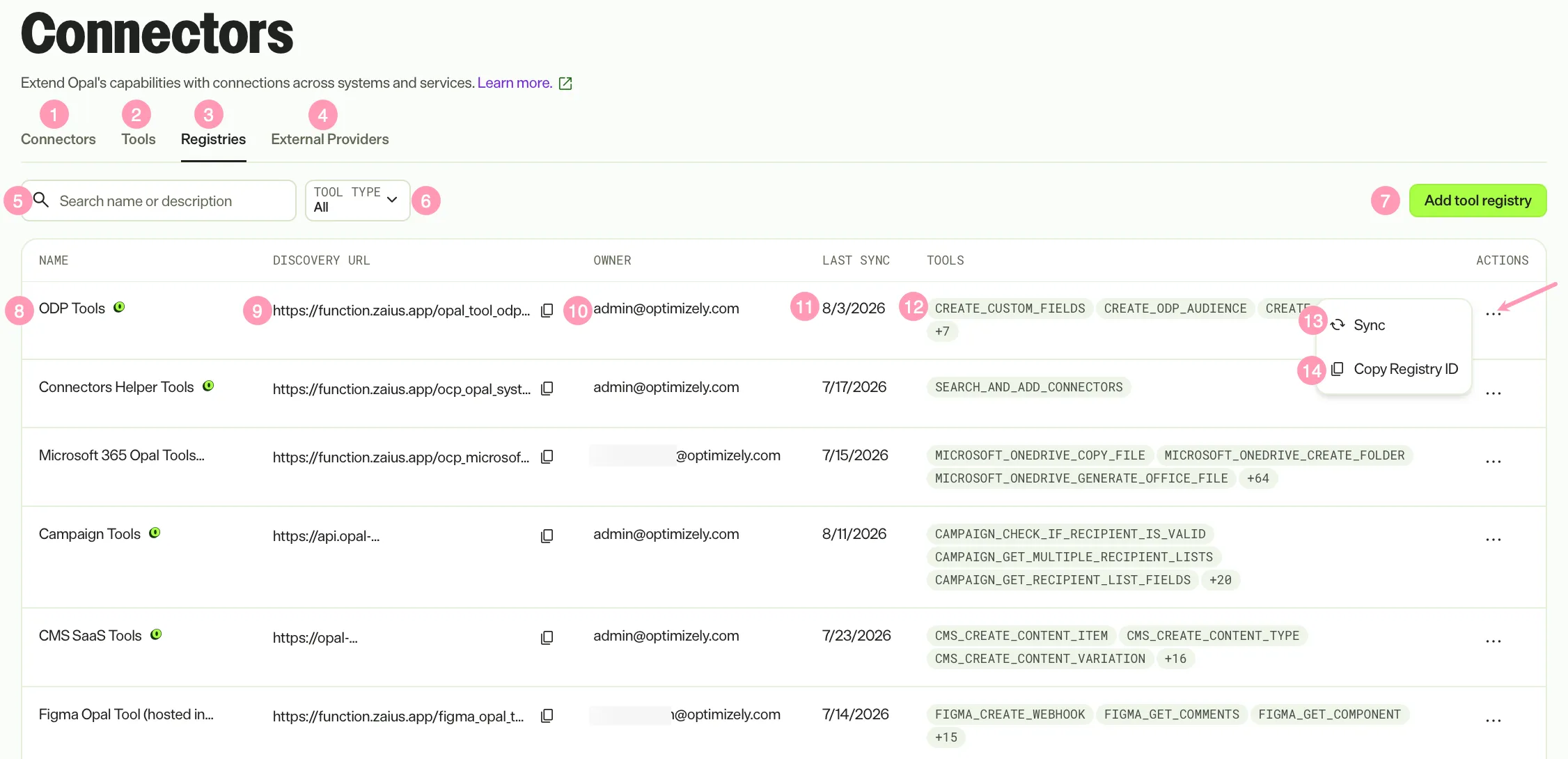Image resolution: width=1568 pixels, height=759 pixels.
Task: Click the Add tool registry button
Action: pos(1477,201)
